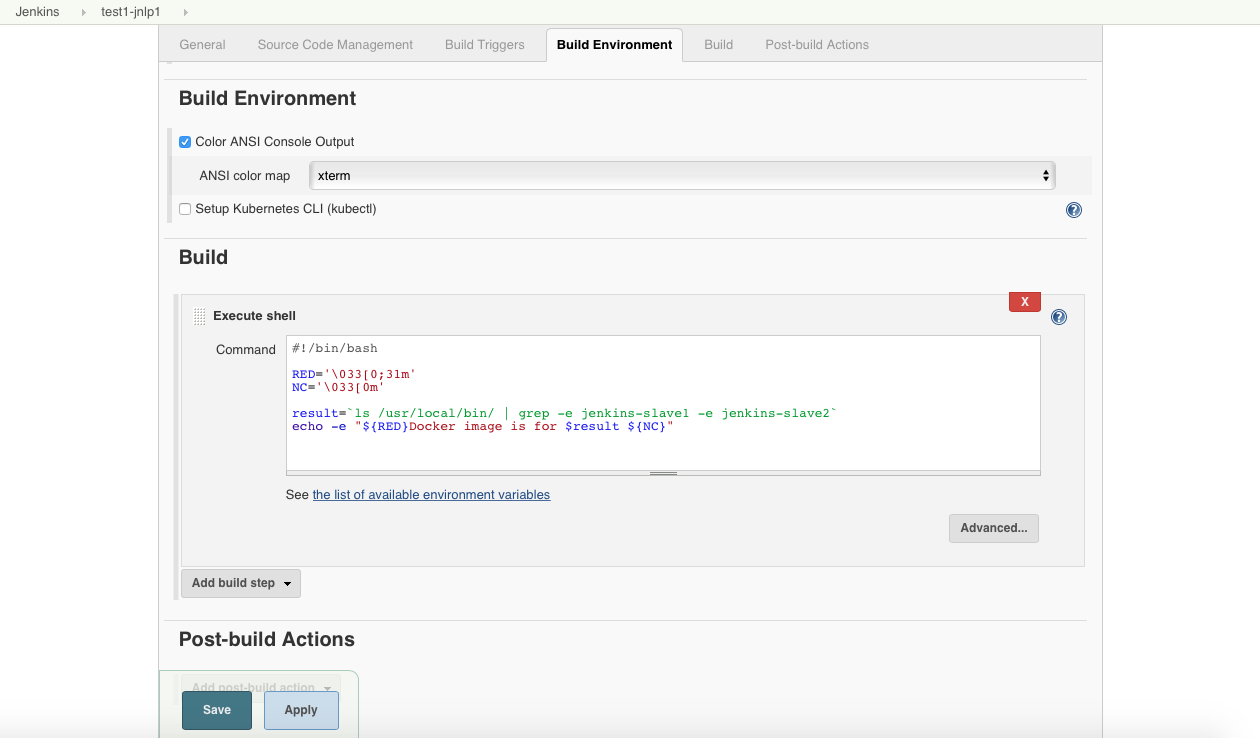The width and height of the screenshot is (1260, 738).
Task: Enable Setup Kubernetes CLI (kubectl) checkbox
Action: (x=185, y=209)
